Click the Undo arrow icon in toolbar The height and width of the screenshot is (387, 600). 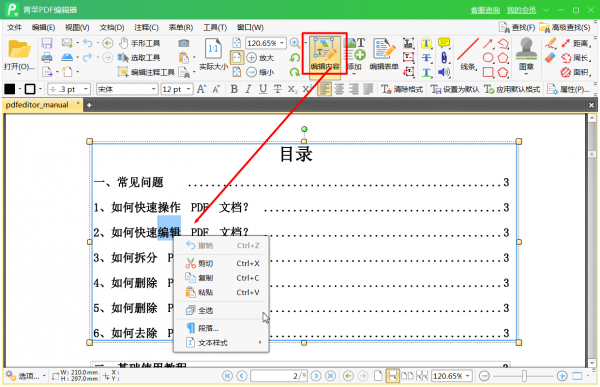(x=88, y=43)
